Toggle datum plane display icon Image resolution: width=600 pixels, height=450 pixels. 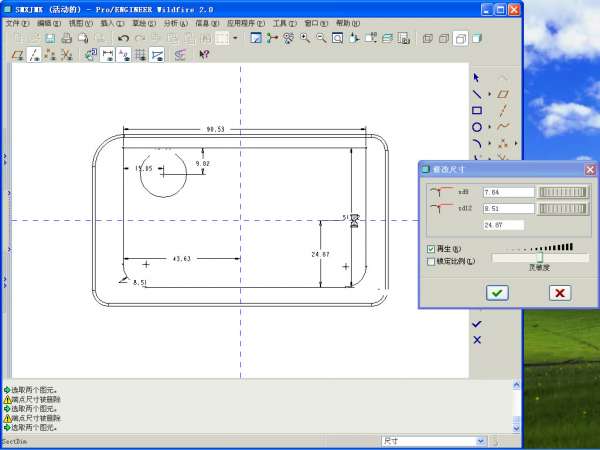coord(18,55)
